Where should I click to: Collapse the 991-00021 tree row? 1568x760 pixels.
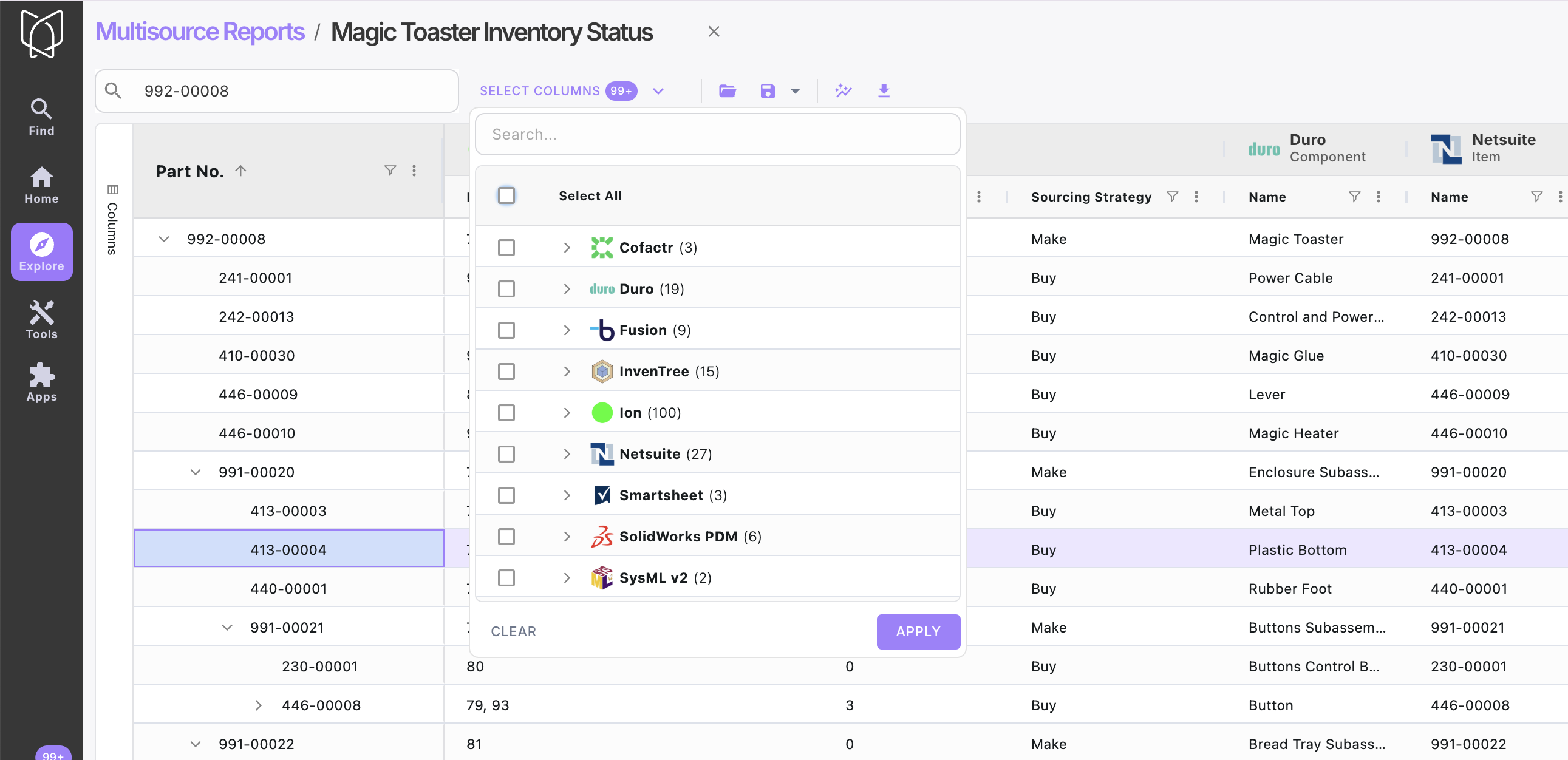tap(227, 627)
